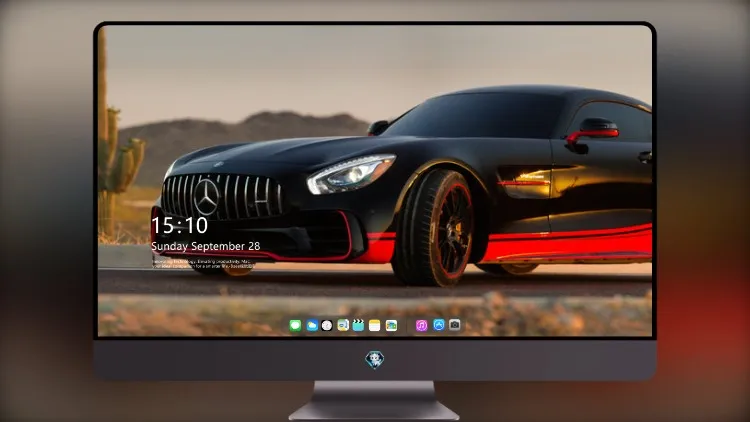Launch the pink iTunes music app
Image resolution: width=750 pixels, height=422 pixels.
pos(421,326)
